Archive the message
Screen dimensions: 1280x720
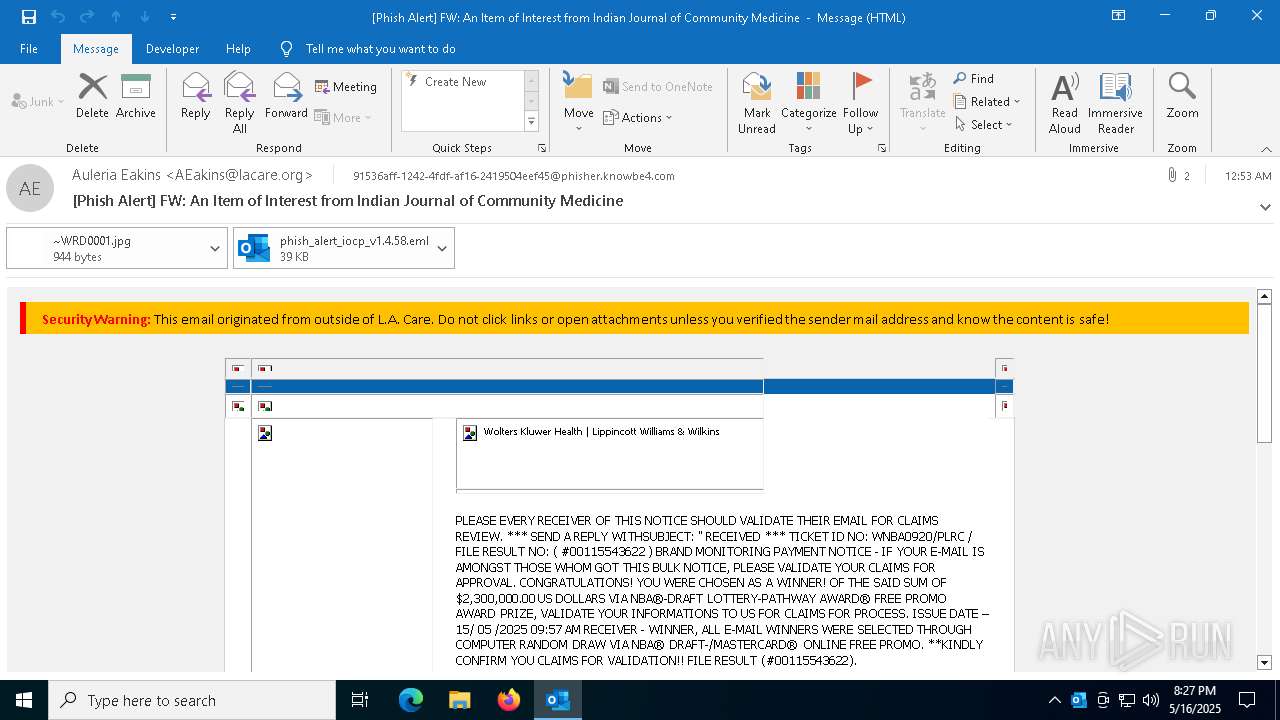[x=136, y=96]
